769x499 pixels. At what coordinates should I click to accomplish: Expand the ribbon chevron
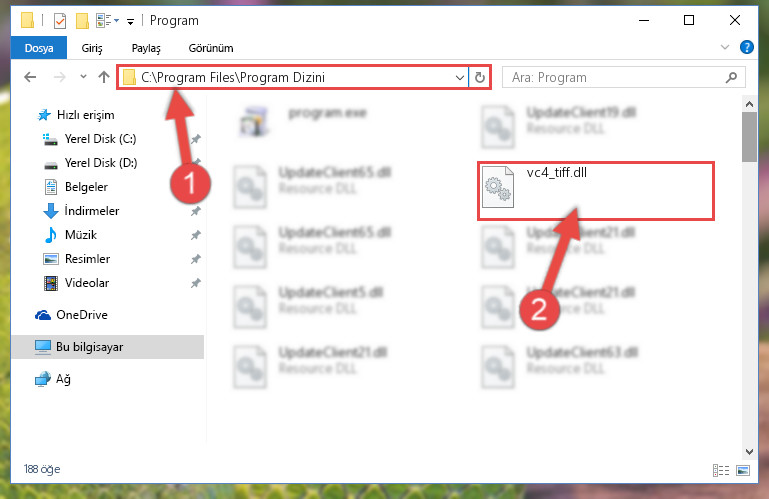[x=725, y=48]
